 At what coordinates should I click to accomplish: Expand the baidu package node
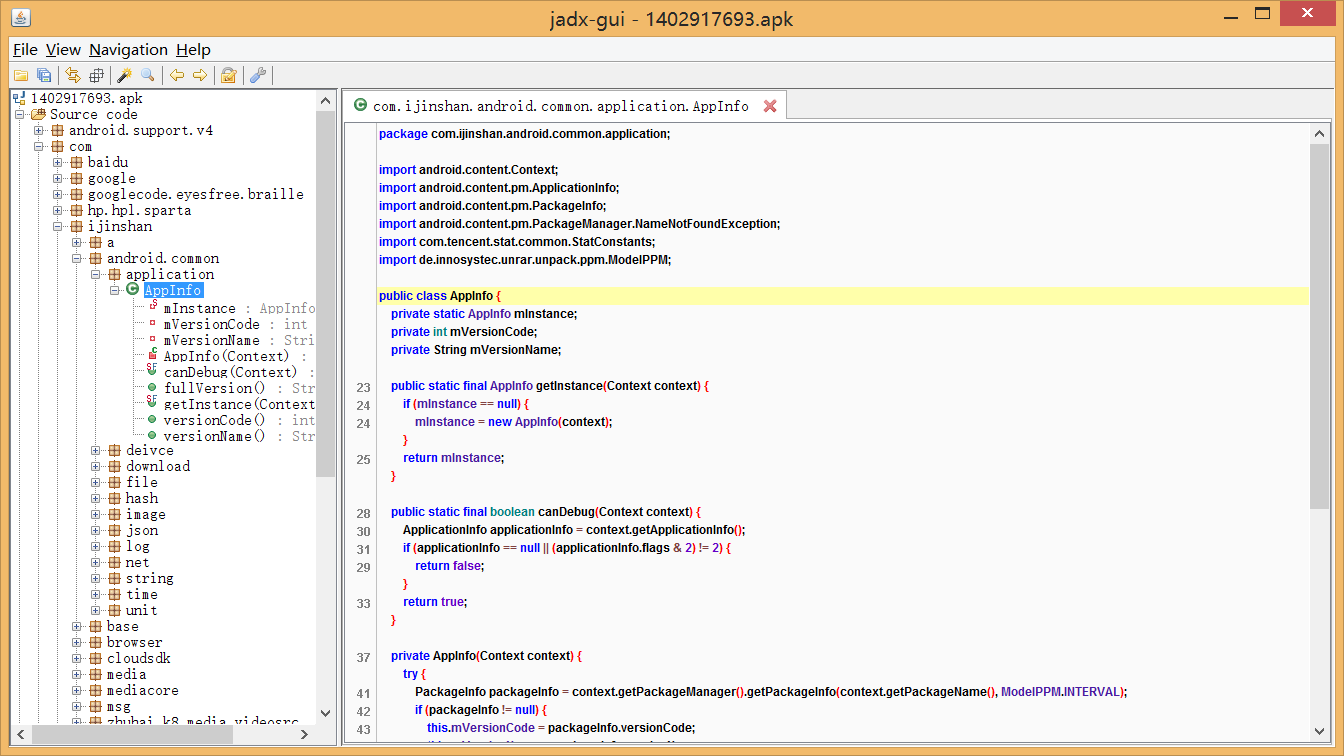tap(59, 163)
